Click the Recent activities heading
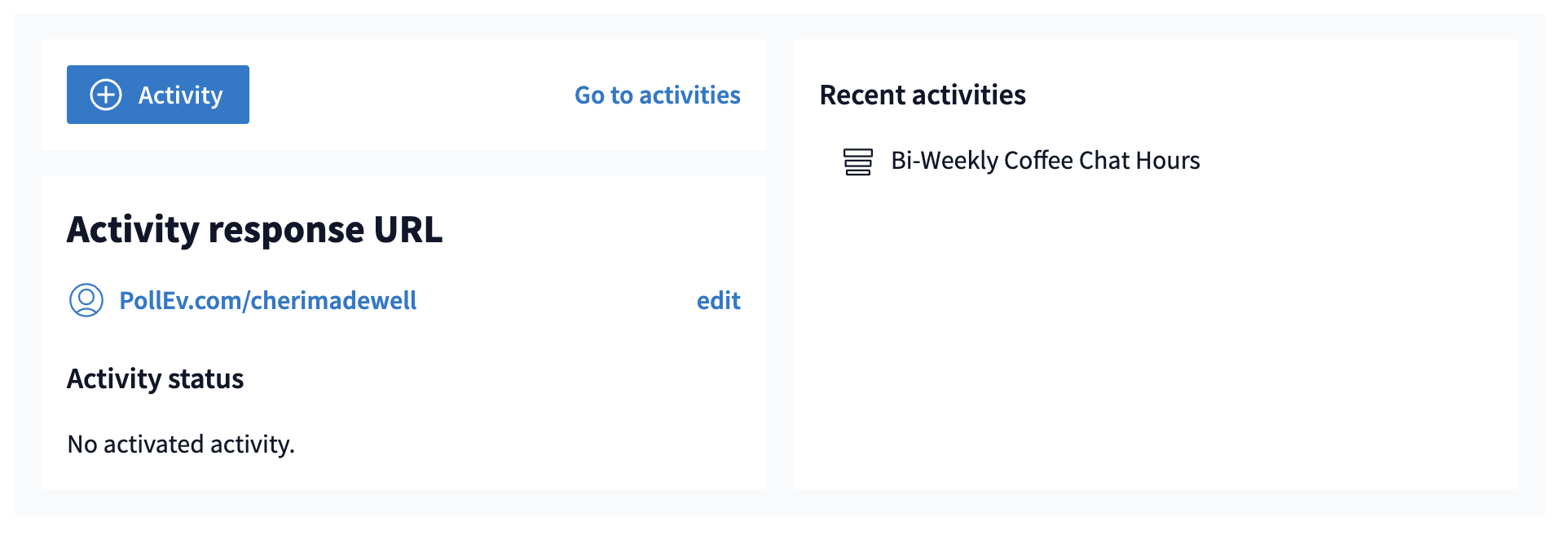1568x535 pixels. tap(922, 95)
